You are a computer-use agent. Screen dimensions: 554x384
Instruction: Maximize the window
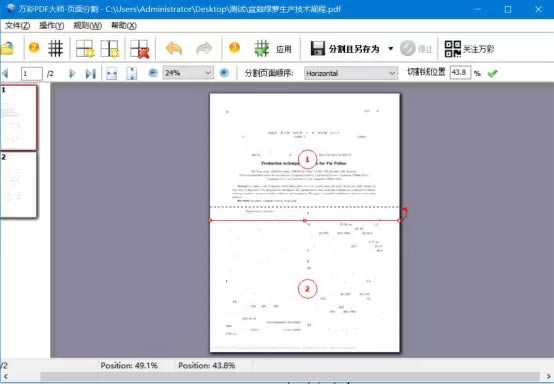pyautogui.click(x=508, y=9)
